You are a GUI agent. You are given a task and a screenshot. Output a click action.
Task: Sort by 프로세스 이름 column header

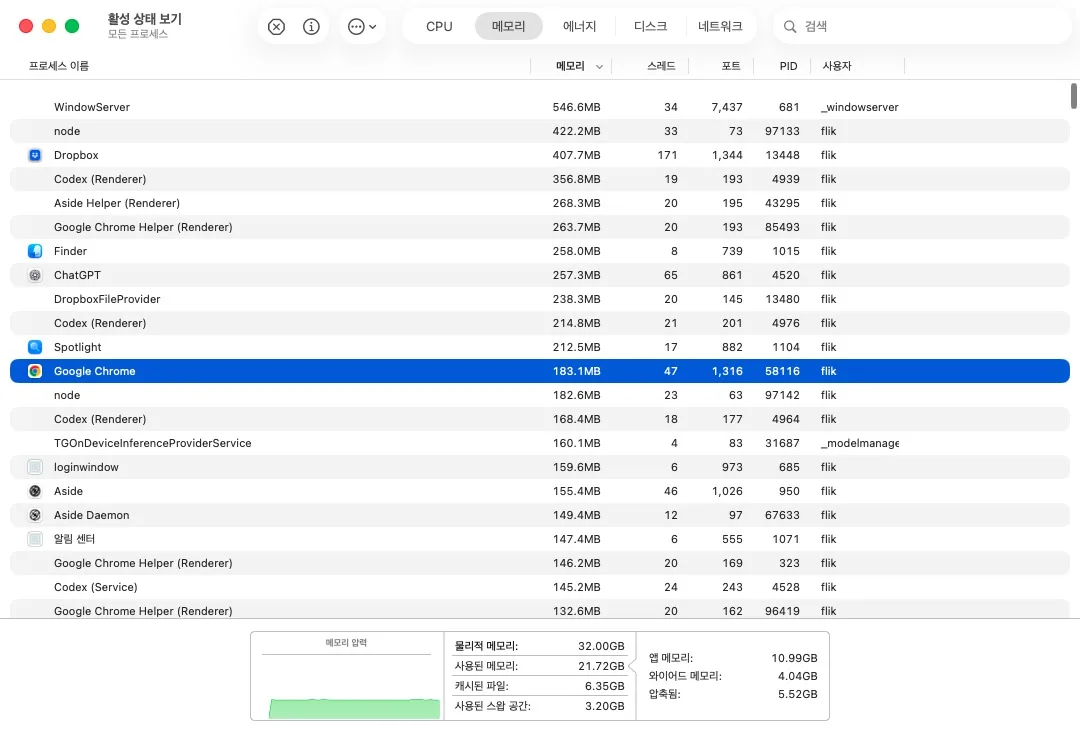(59, 66)
